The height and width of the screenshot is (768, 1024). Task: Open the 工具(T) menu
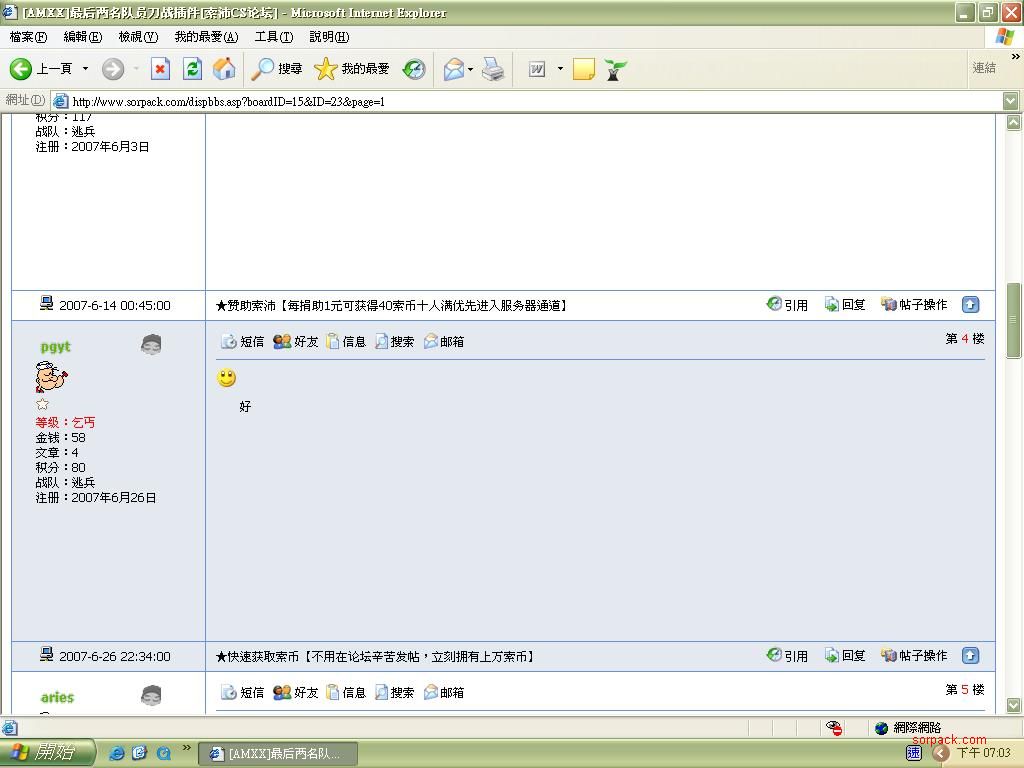click(273, 37)
